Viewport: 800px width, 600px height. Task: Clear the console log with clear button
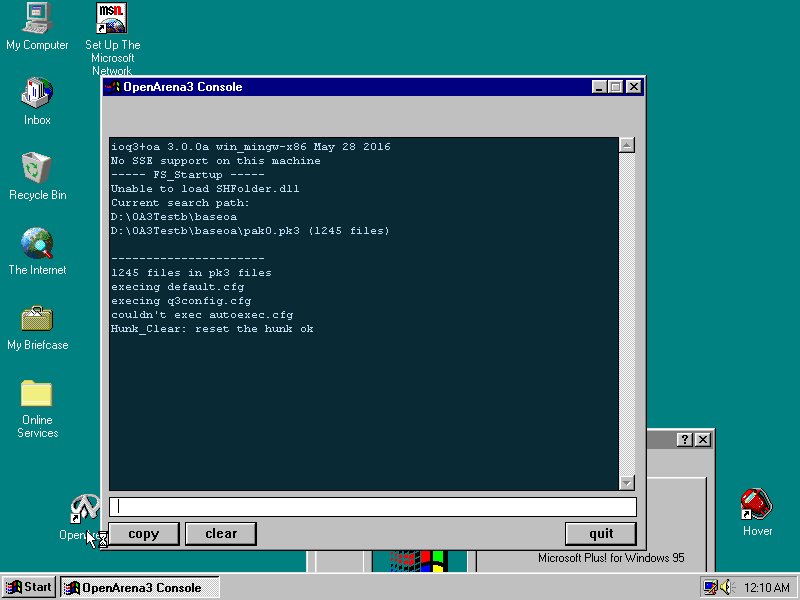click(x=220, y=534)
